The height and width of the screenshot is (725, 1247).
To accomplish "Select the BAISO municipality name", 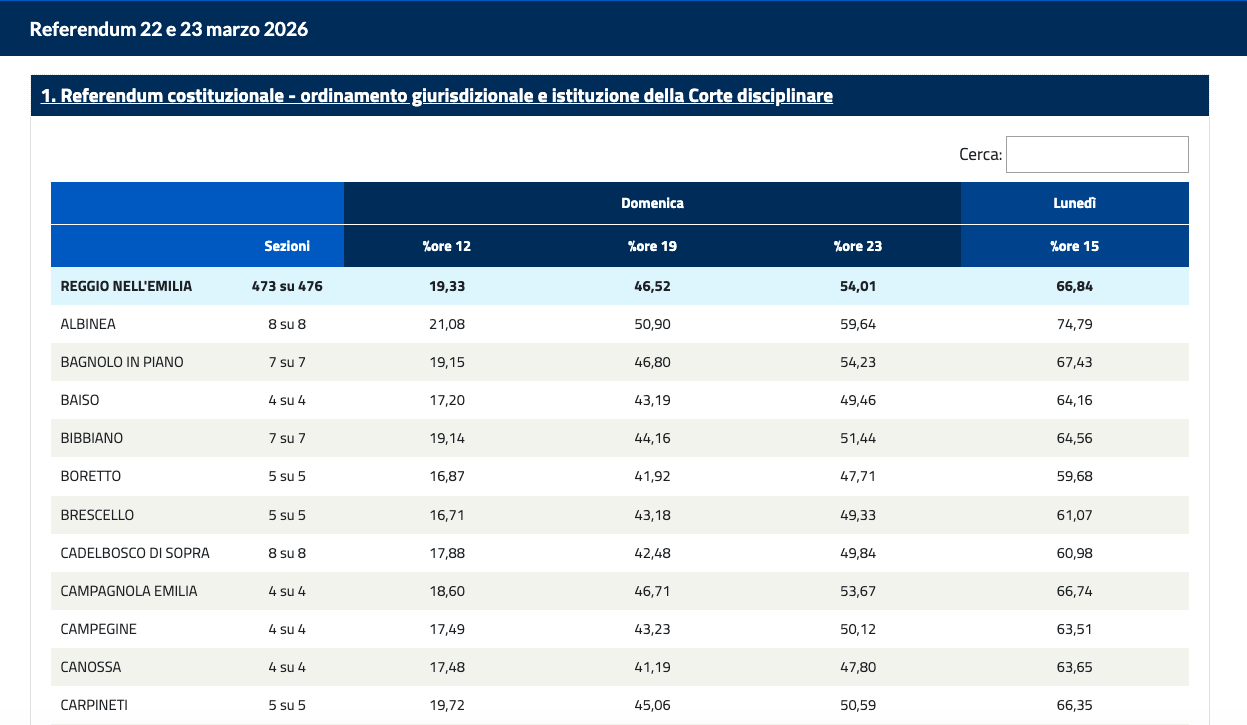I will tap(80, 400).
